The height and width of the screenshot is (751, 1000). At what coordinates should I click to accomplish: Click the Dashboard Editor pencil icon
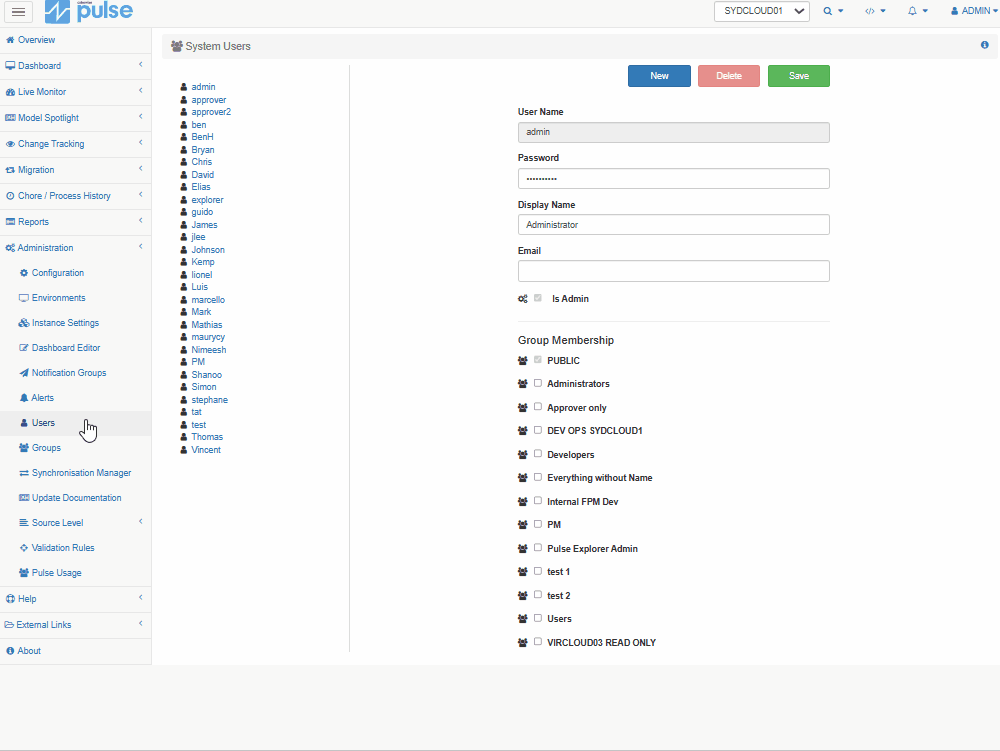[24, 347]
